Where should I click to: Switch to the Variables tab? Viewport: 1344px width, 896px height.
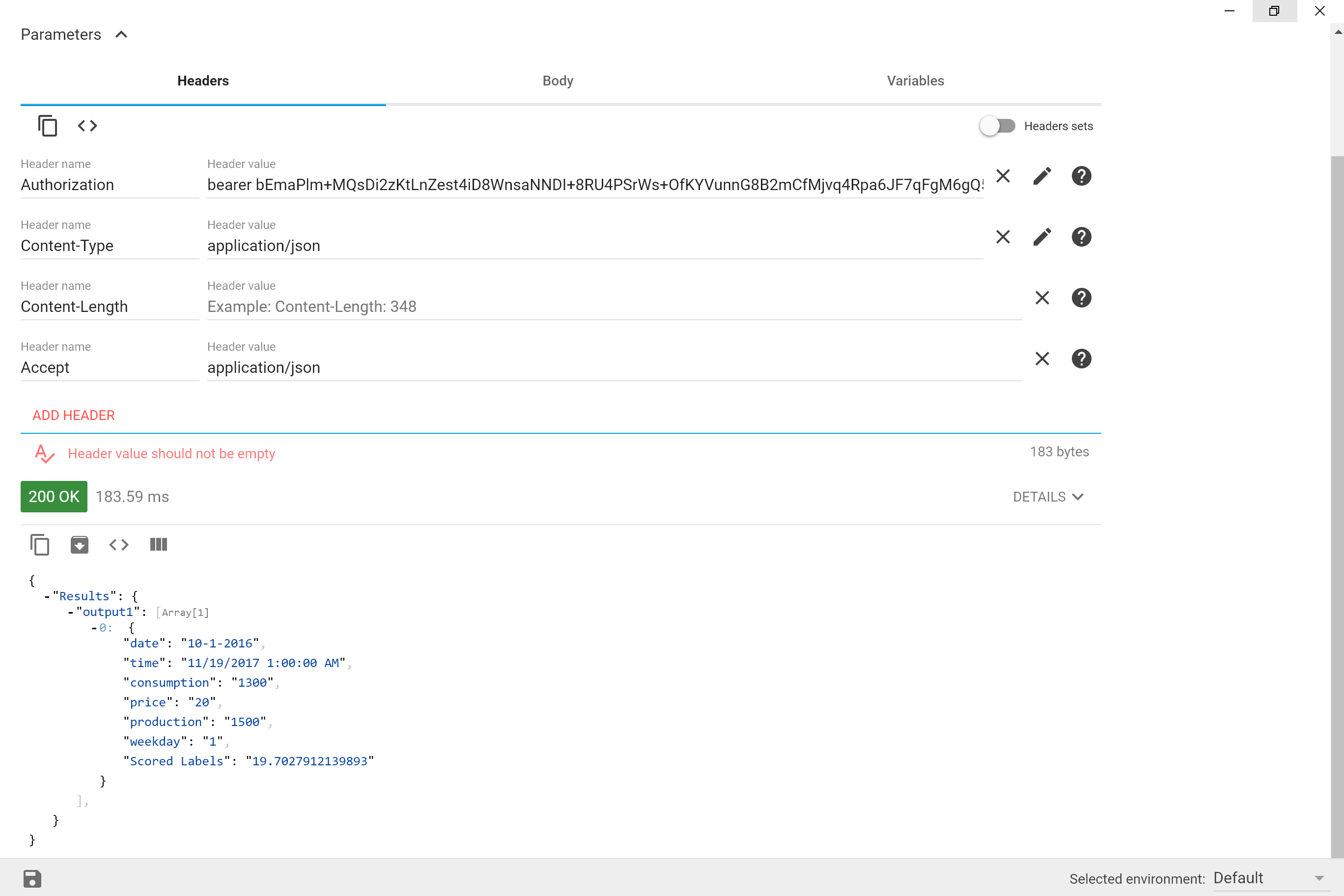pyautogui.click(x=915, y=81)
